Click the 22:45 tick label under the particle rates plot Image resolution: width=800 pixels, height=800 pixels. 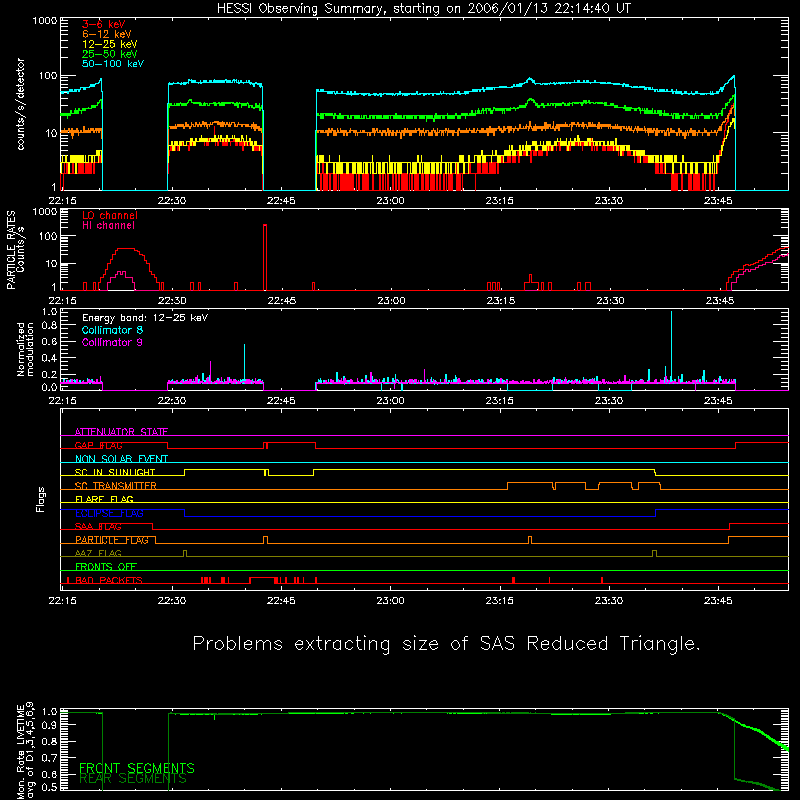coord(281,301)
